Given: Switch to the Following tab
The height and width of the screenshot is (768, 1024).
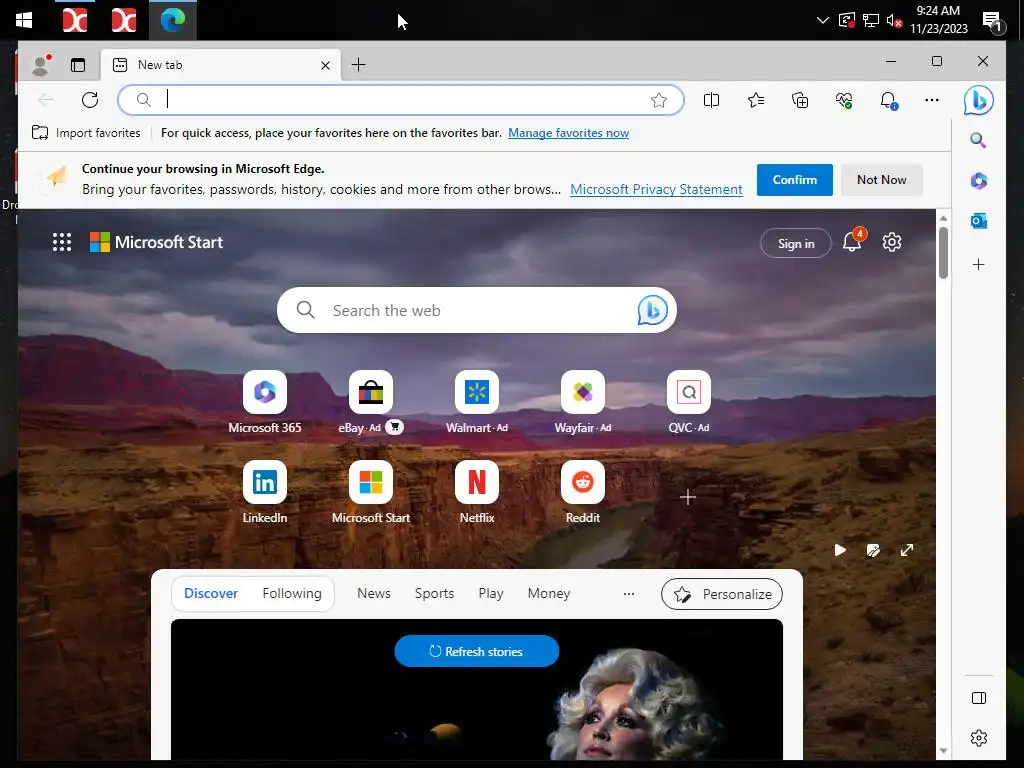Looking at the screenshot, I should tap(292, 593).
